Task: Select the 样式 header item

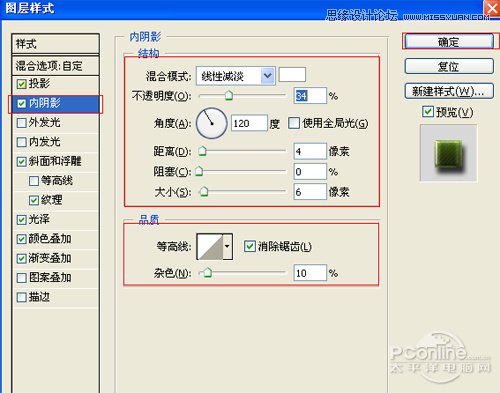Action: coord(55,43)
